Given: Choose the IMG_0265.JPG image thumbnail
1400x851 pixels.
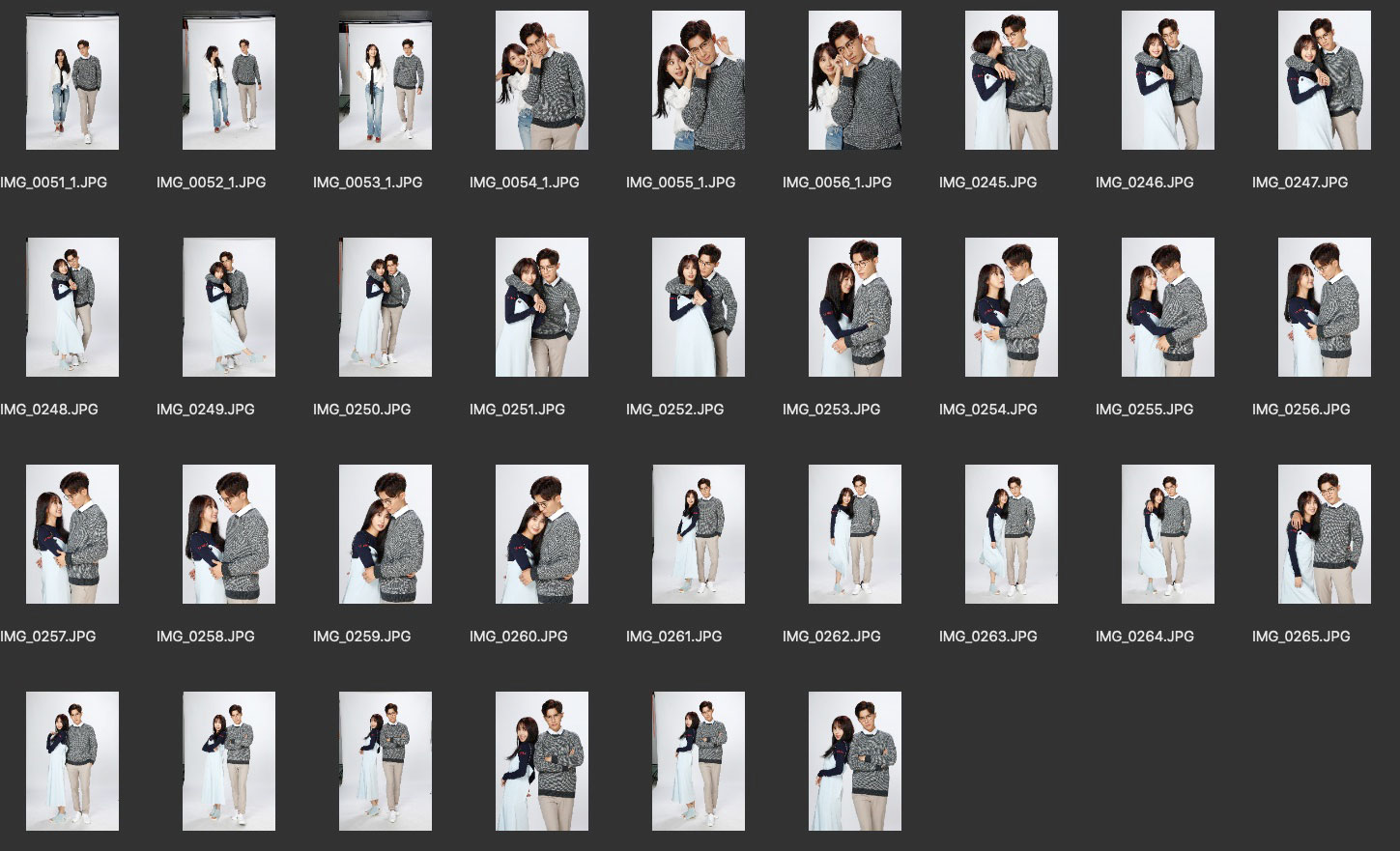Looking at the screenshot, I should point(1325,534).
